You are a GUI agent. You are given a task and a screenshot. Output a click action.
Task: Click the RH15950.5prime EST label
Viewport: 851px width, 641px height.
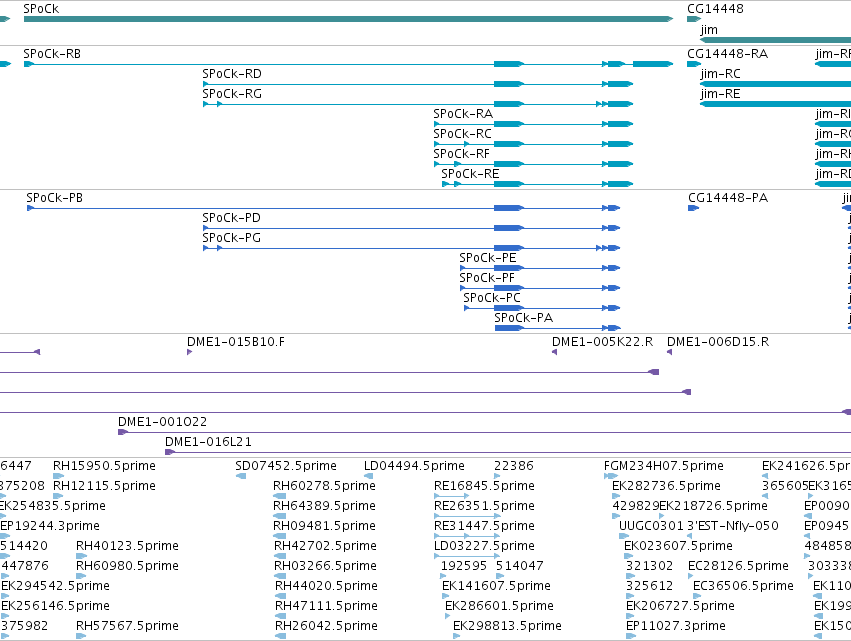104,466
